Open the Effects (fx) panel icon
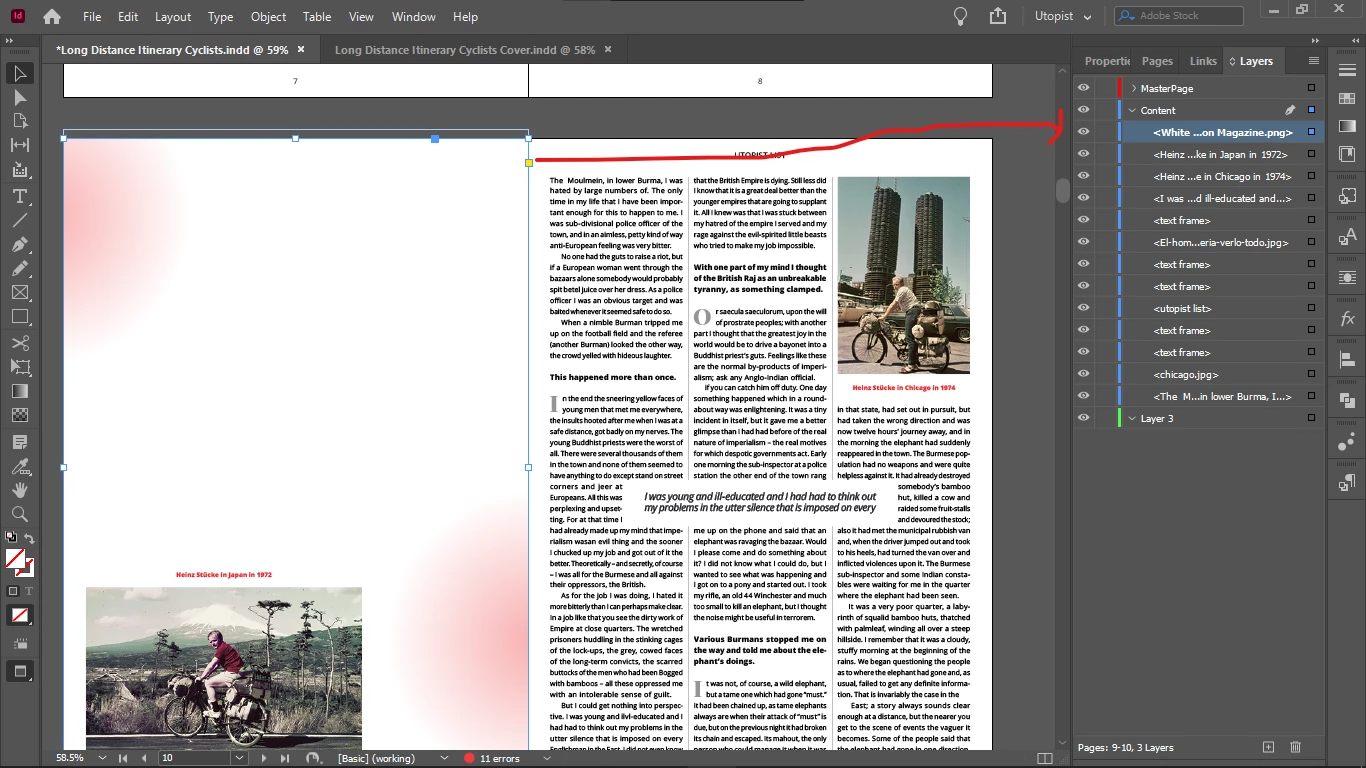The image size is (1366, 768). [1347, 319]
